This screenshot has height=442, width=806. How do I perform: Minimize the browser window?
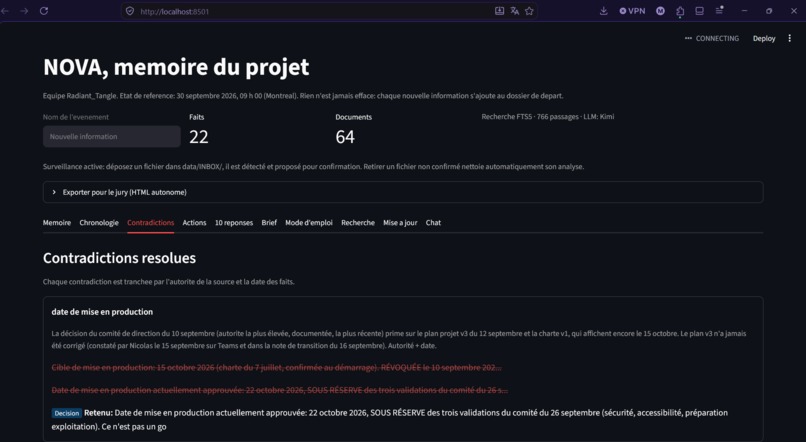(744, 11)
